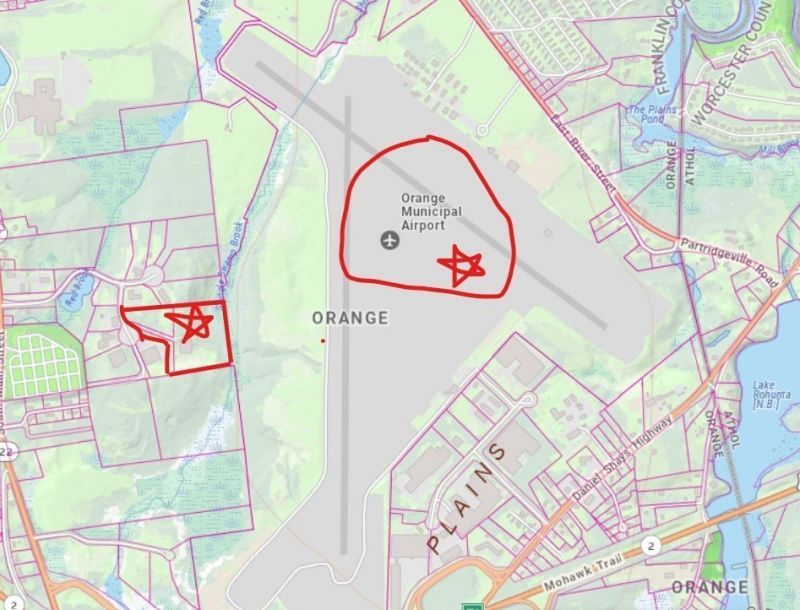Click The Plains Pond label

(x=653, y=114)
